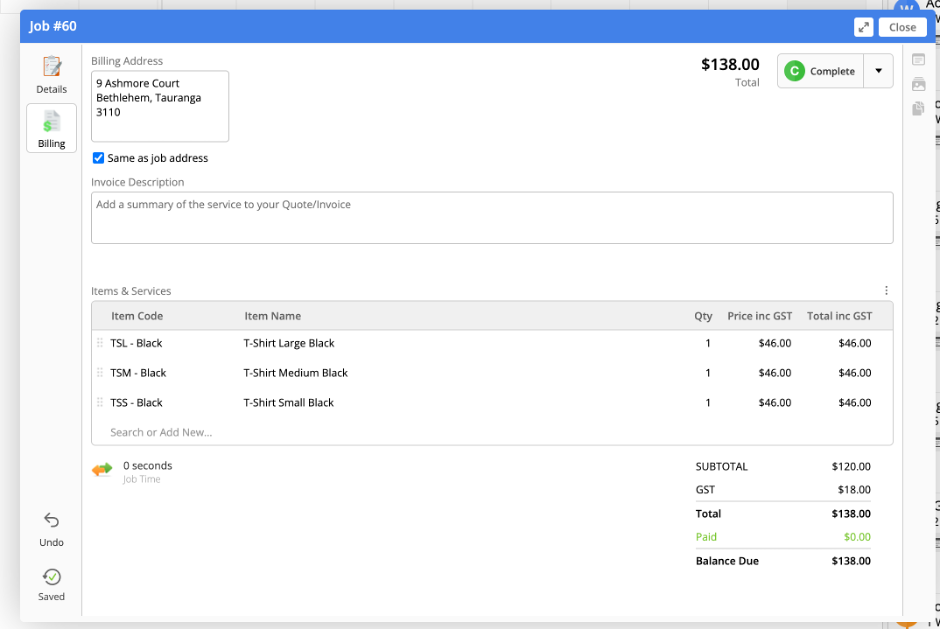Click the Price inc GST header

(x=759, y=316)
